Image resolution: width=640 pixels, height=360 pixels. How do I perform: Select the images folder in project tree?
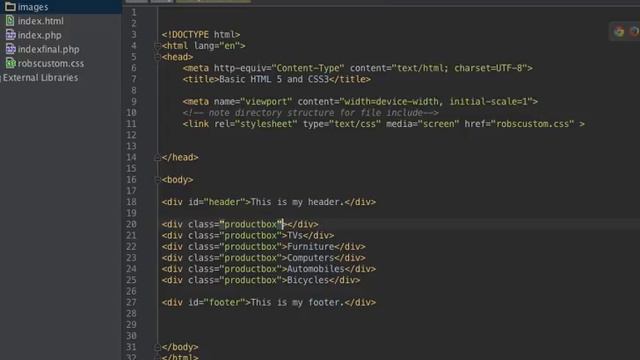(33, 7)
